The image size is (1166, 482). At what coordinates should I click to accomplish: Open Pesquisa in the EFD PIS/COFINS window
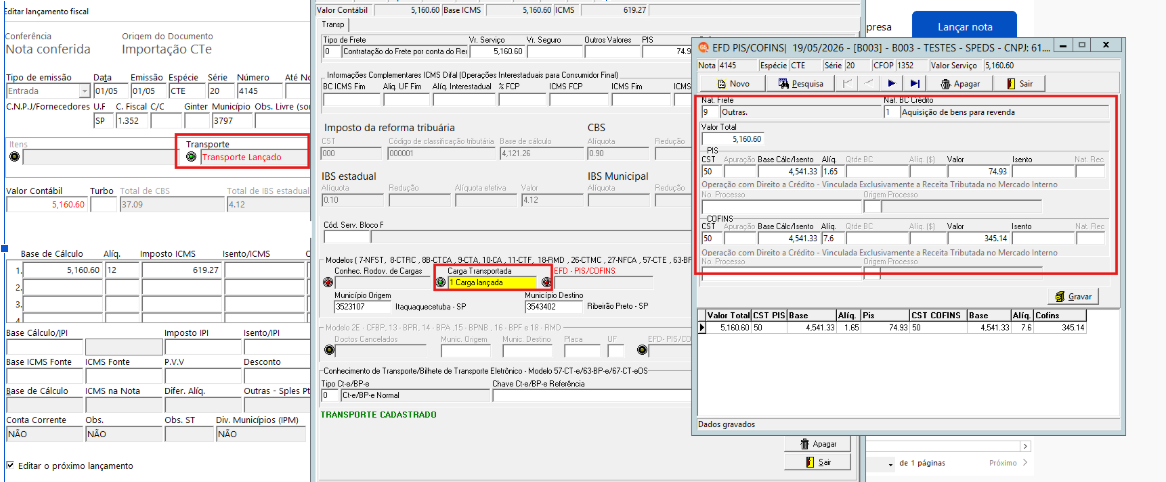coord(800,83)
